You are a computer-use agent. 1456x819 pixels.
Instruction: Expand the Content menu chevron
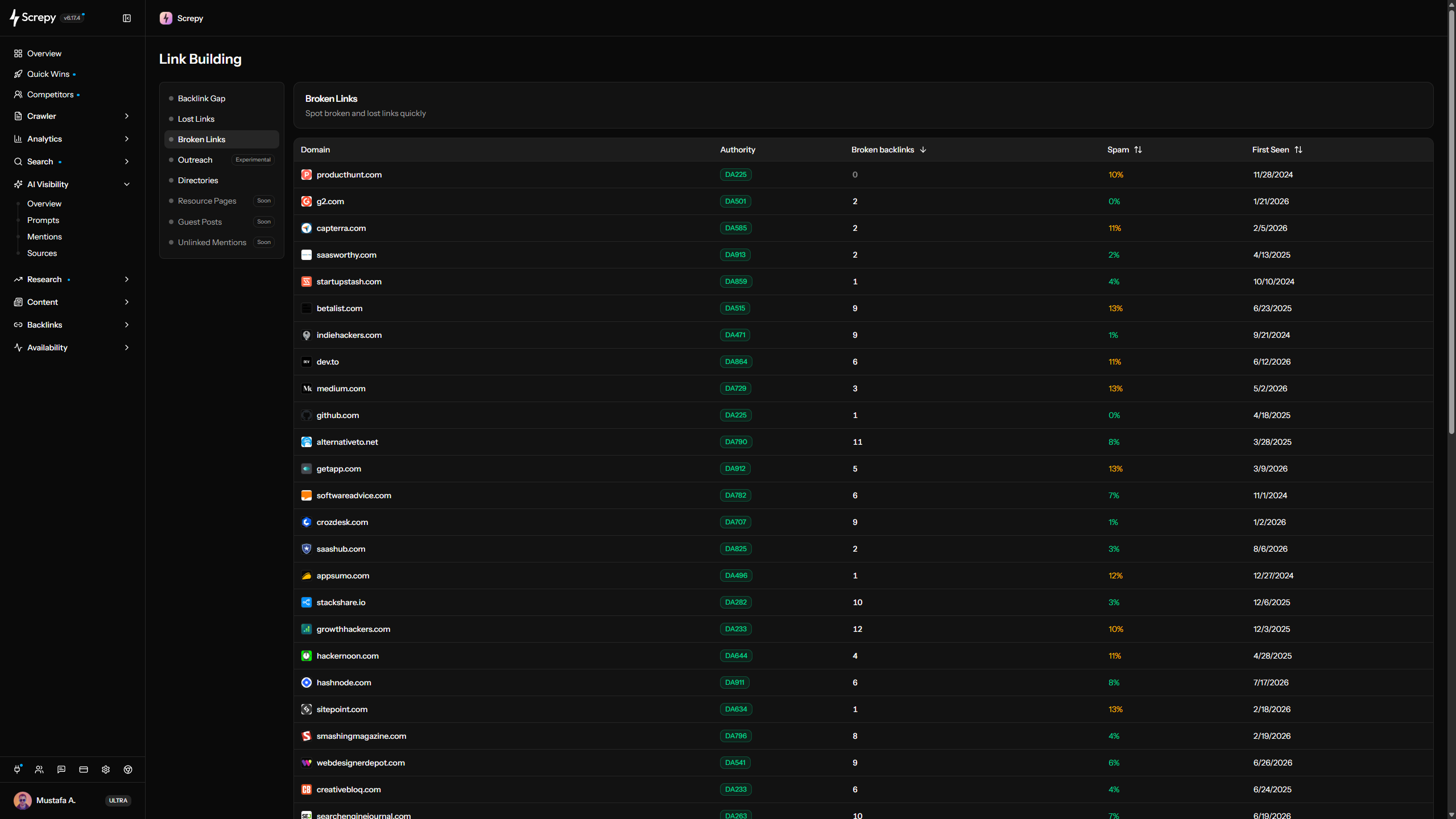pos(127,302)
